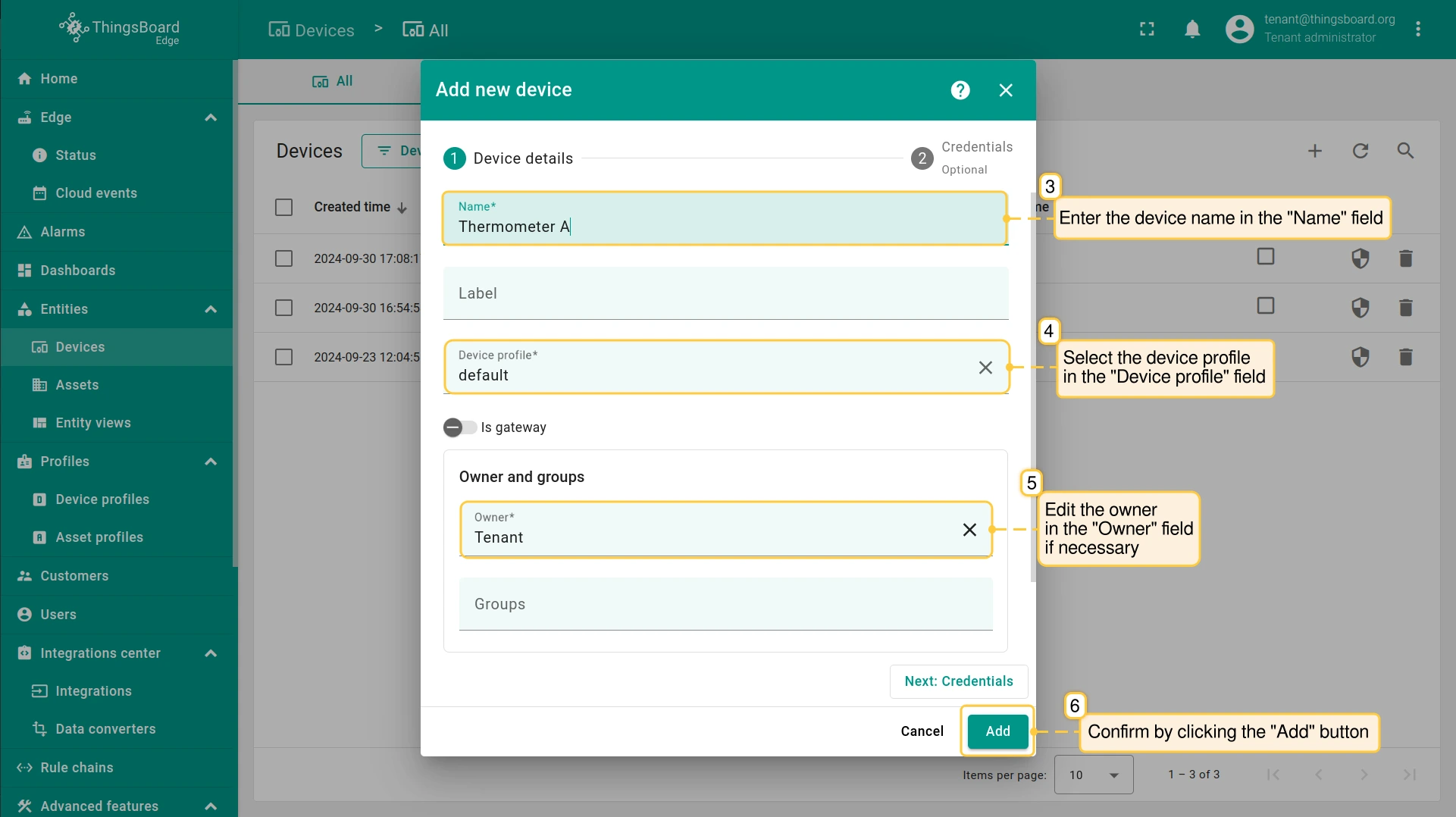Open the Items per page dropdown
Viewport: 1456px width, 817px height.
(x=1093, y=775)
